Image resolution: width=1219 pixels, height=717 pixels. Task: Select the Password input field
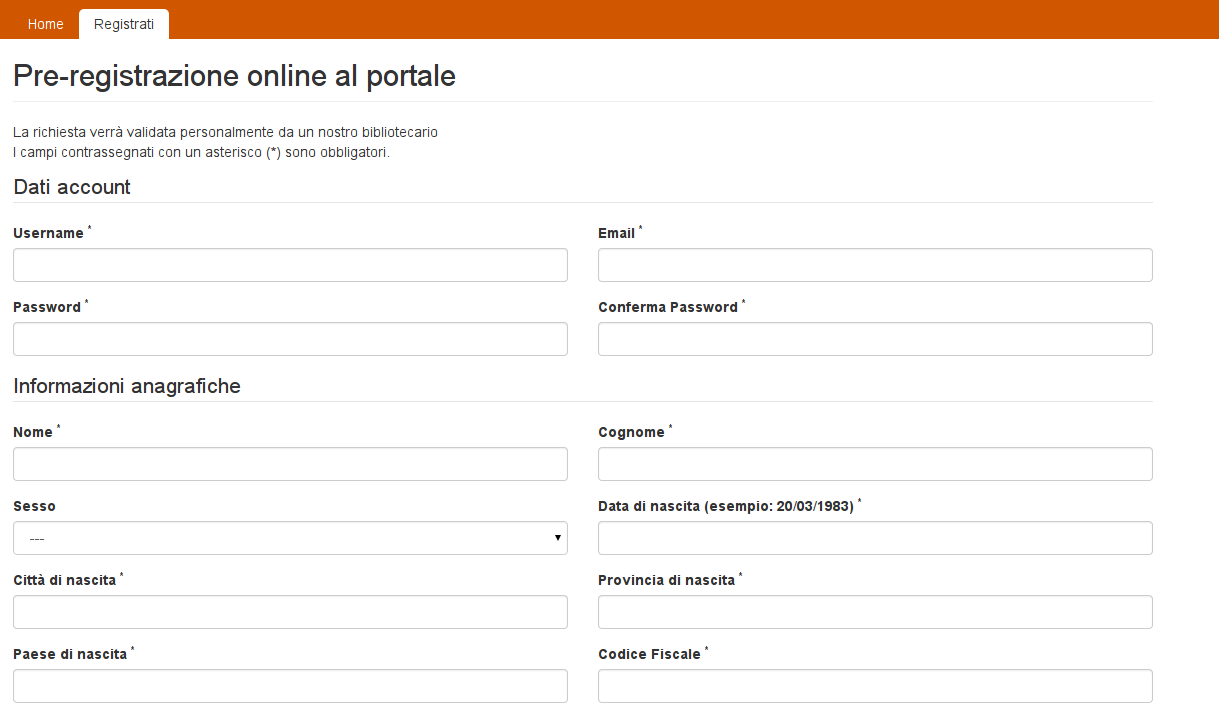(290, 338)
